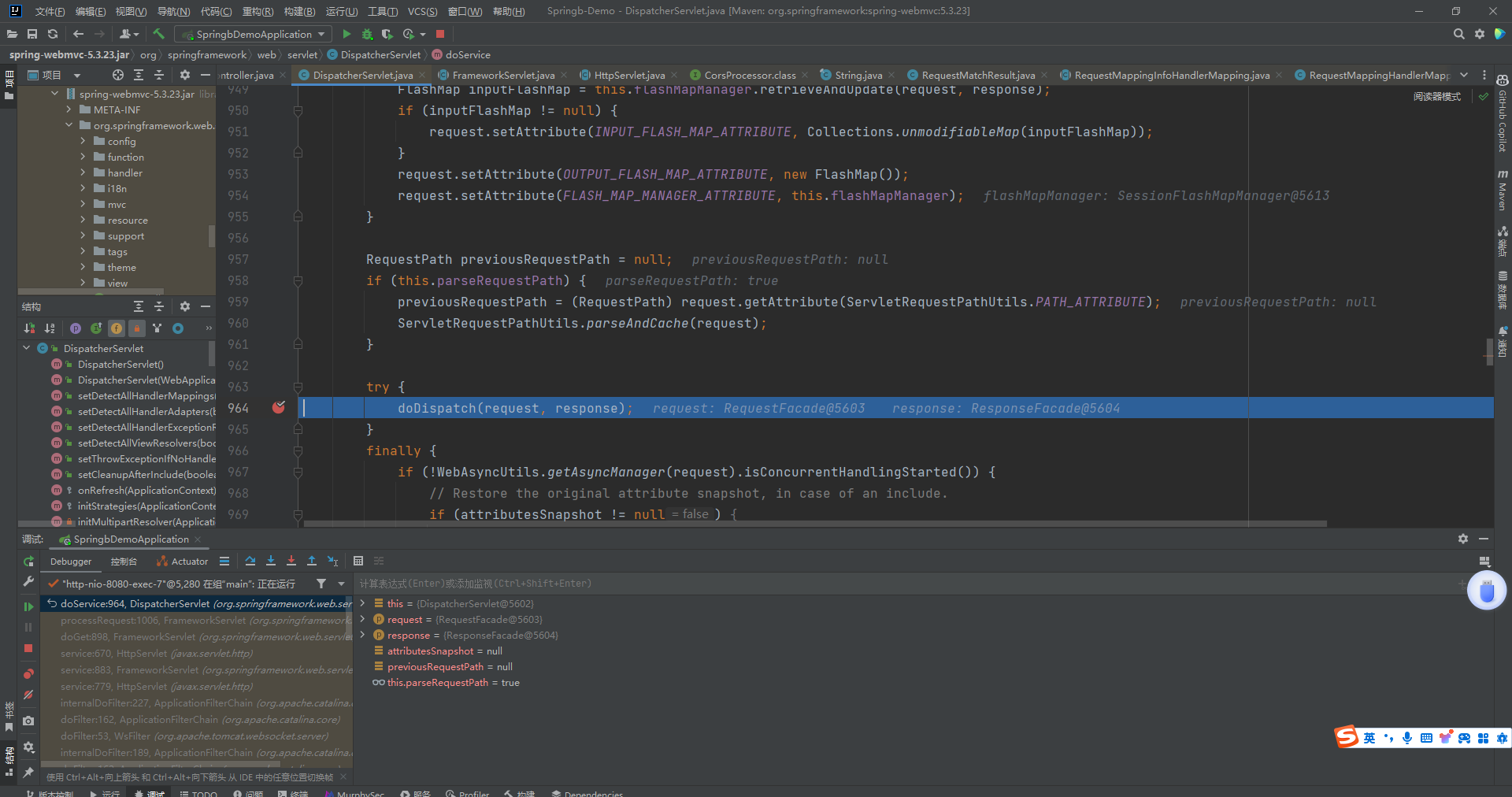View breakpoints with the double red circle icon

28,674
